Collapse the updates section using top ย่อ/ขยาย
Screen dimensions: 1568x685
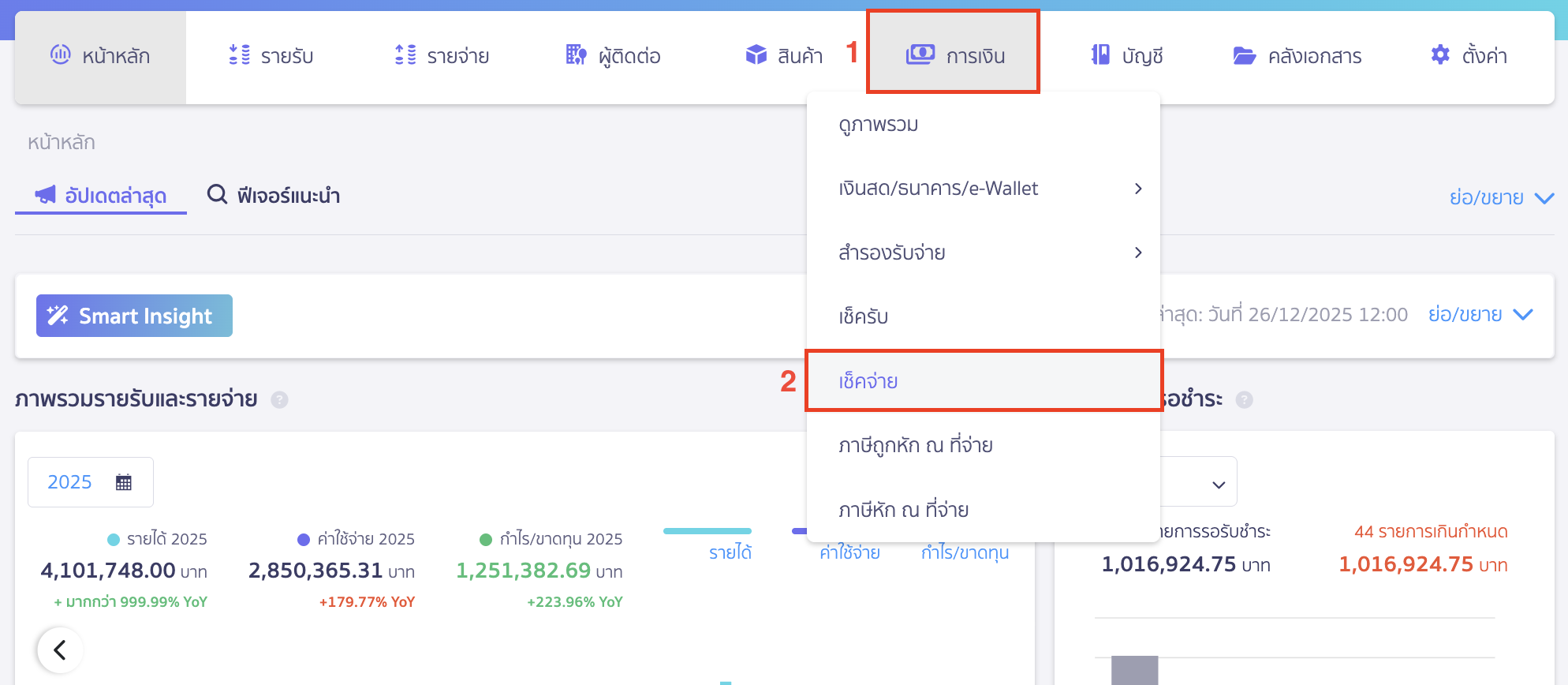1500,197
